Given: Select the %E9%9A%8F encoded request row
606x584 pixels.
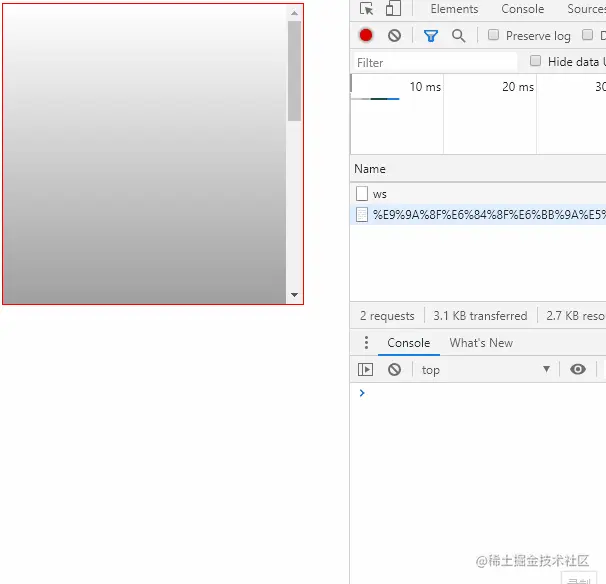Looking at the screenshot, I should click(478, 215).
